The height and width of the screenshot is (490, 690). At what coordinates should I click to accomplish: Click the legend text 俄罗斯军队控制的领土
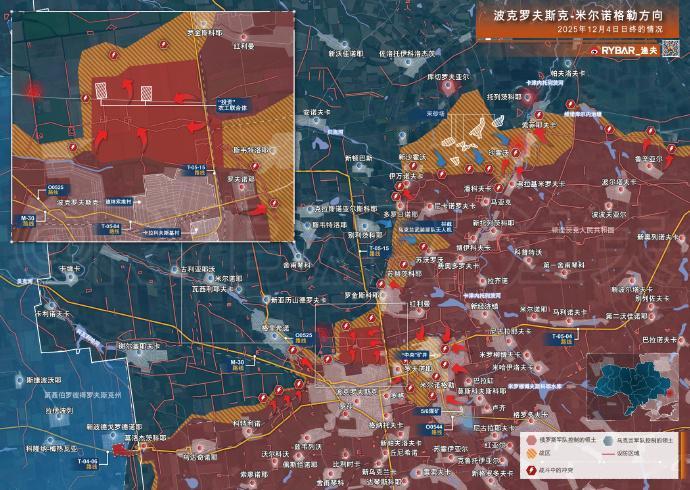coord(569,440)
